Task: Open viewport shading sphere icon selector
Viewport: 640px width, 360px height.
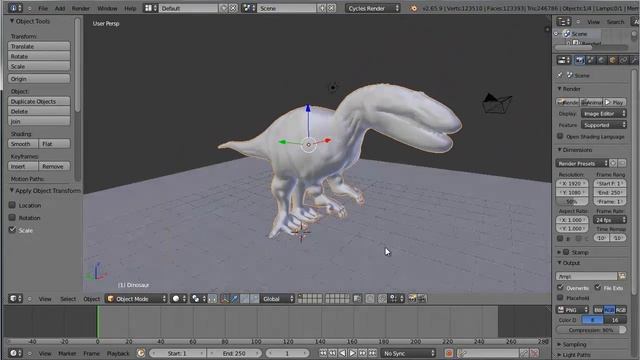Action: pos(179,299)
